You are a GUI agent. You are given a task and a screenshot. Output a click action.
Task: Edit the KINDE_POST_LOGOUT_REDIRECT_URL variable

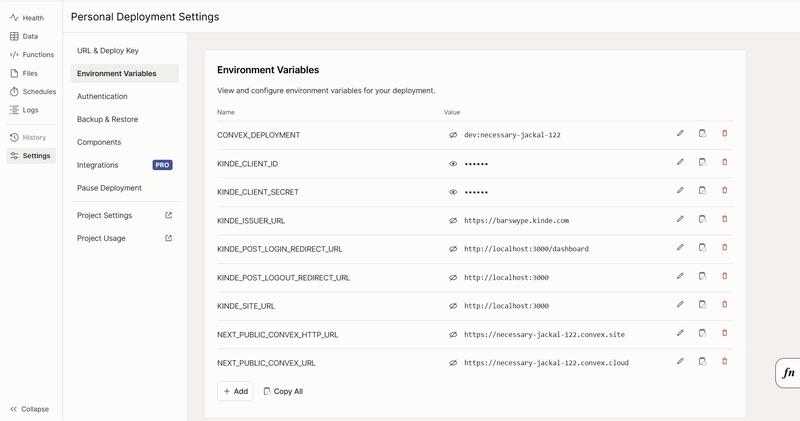680,276
